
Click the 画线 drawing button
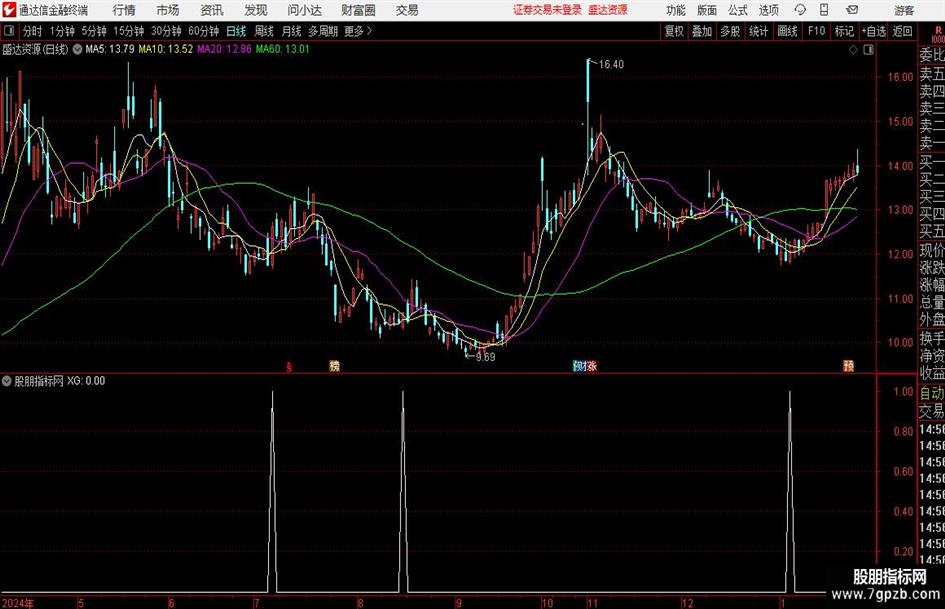coord(787,31)
